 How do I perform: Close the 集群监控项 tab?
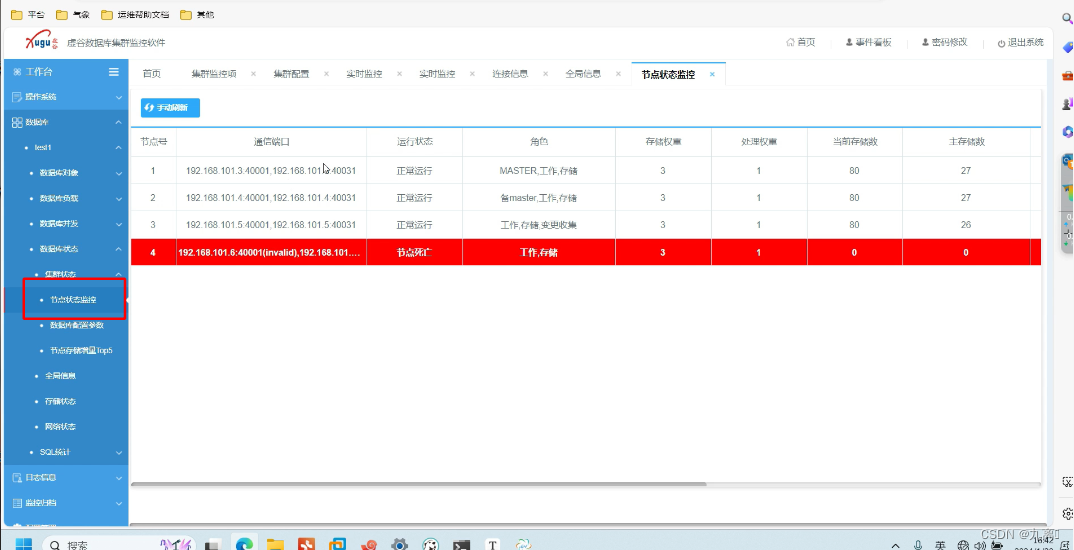253,74
